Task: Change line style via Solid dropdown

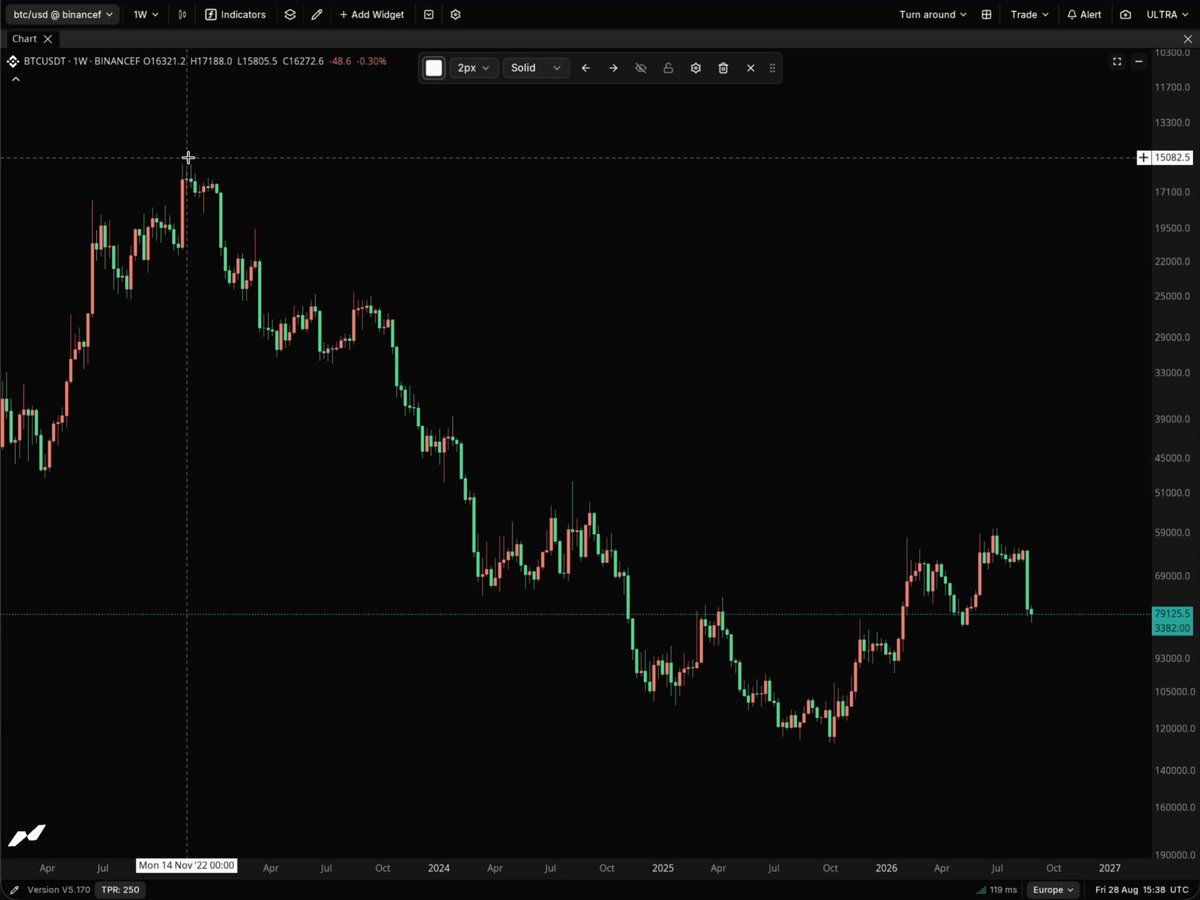Action: 536,68
